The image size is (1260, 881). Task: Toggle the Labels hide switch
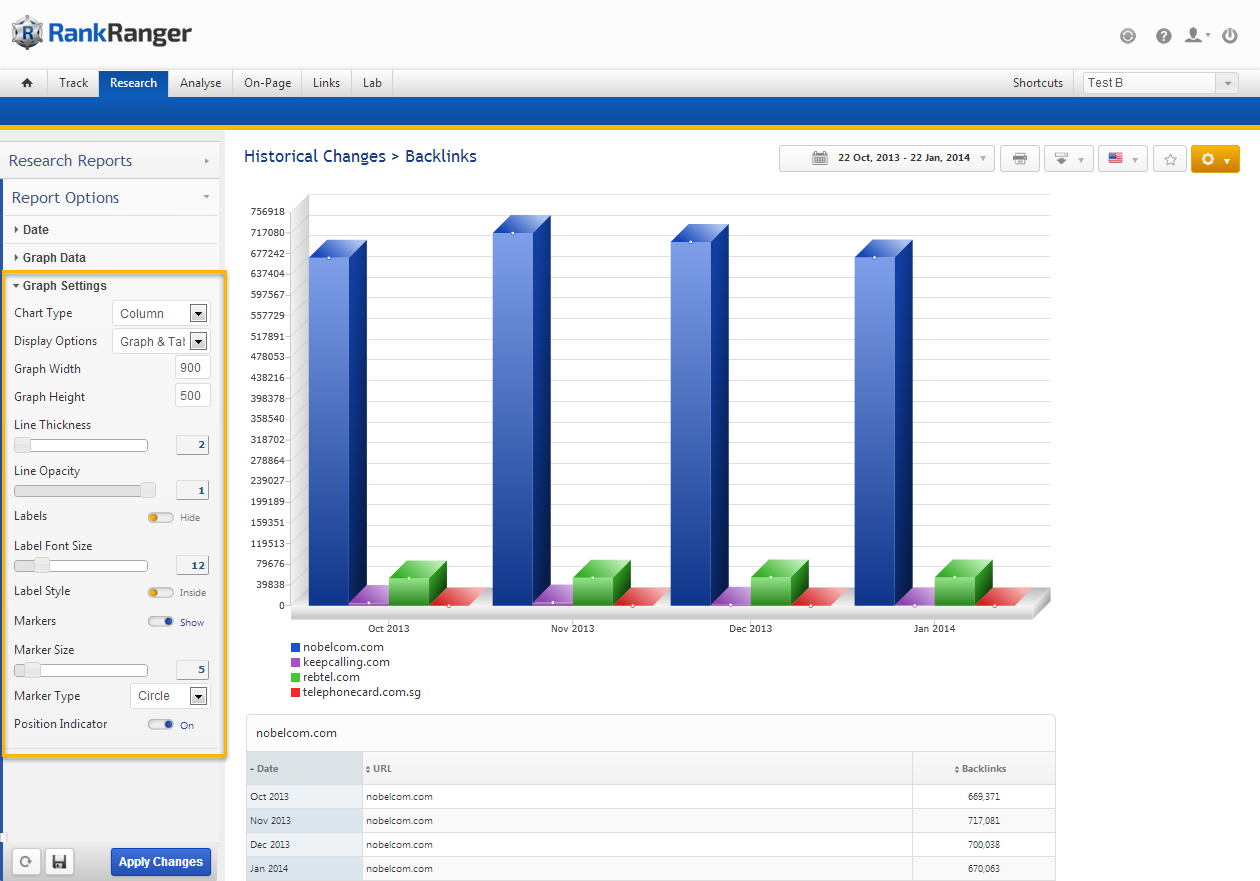point(160,518)
